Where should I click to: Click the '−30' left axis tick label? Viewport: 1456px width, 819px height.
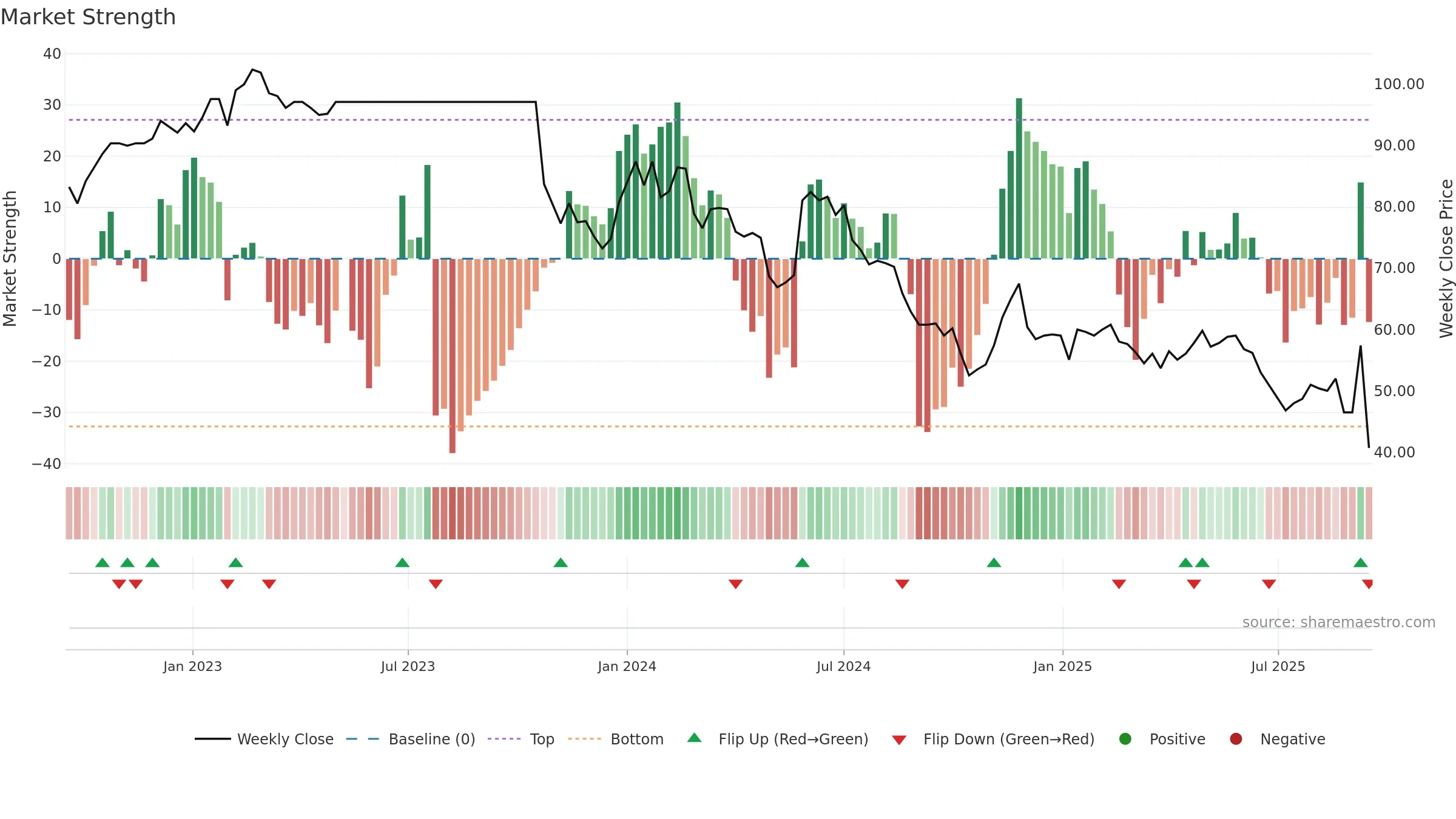pos(46,413)
